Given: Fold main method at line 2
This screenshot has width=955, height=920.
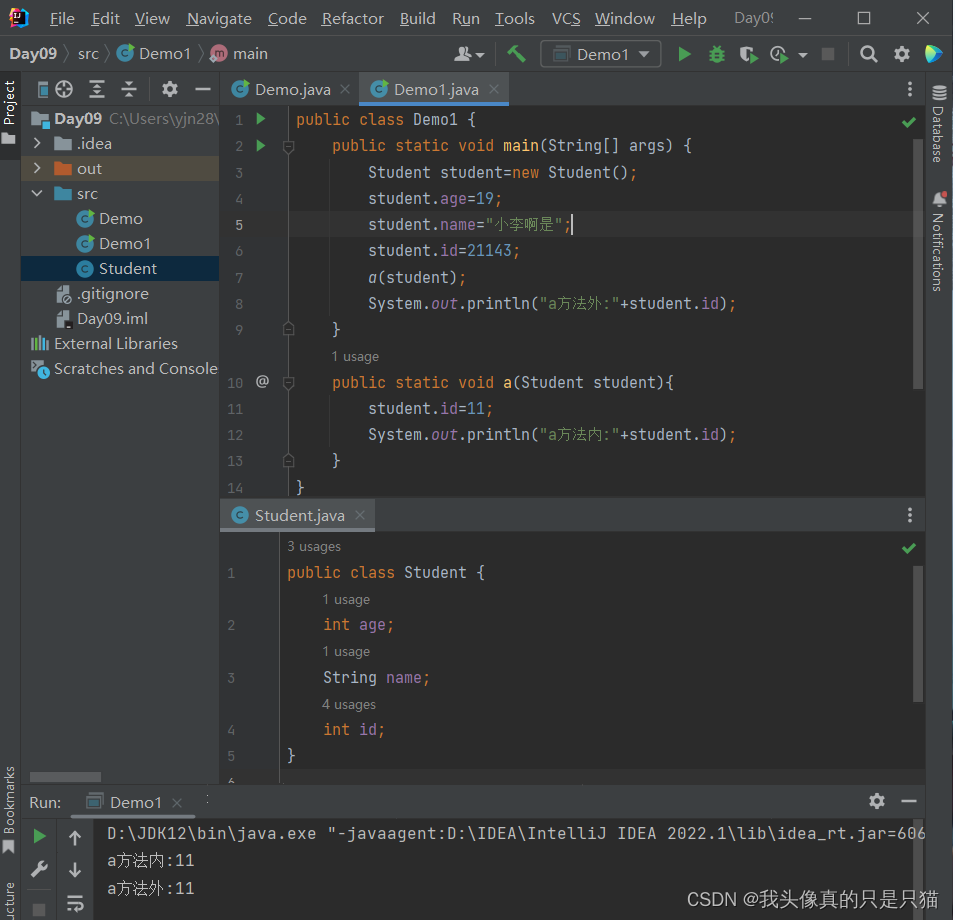Looking at the screenshot, I should coord(289,146).
